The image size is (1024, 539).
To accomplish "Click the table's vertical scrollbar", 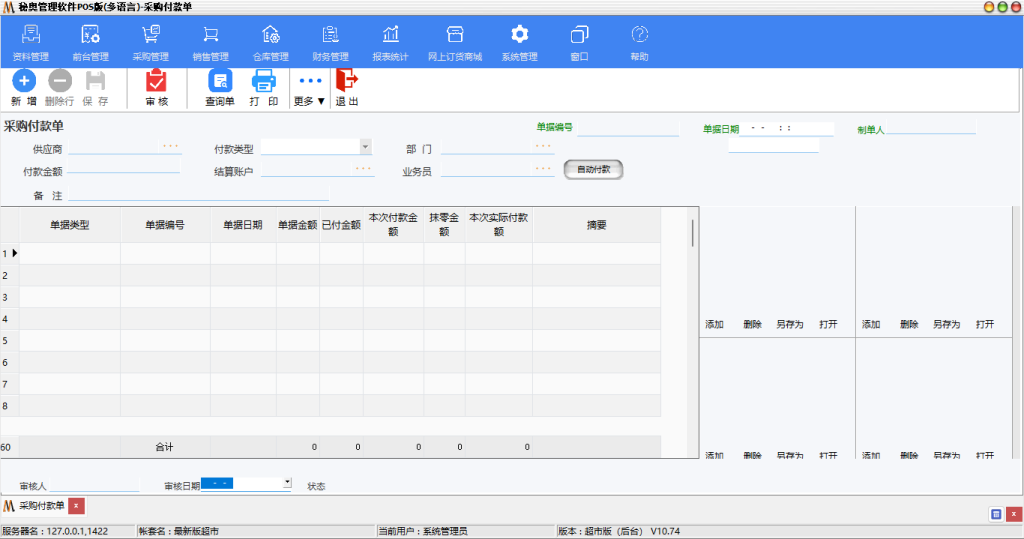I will [x=693, y=234].
